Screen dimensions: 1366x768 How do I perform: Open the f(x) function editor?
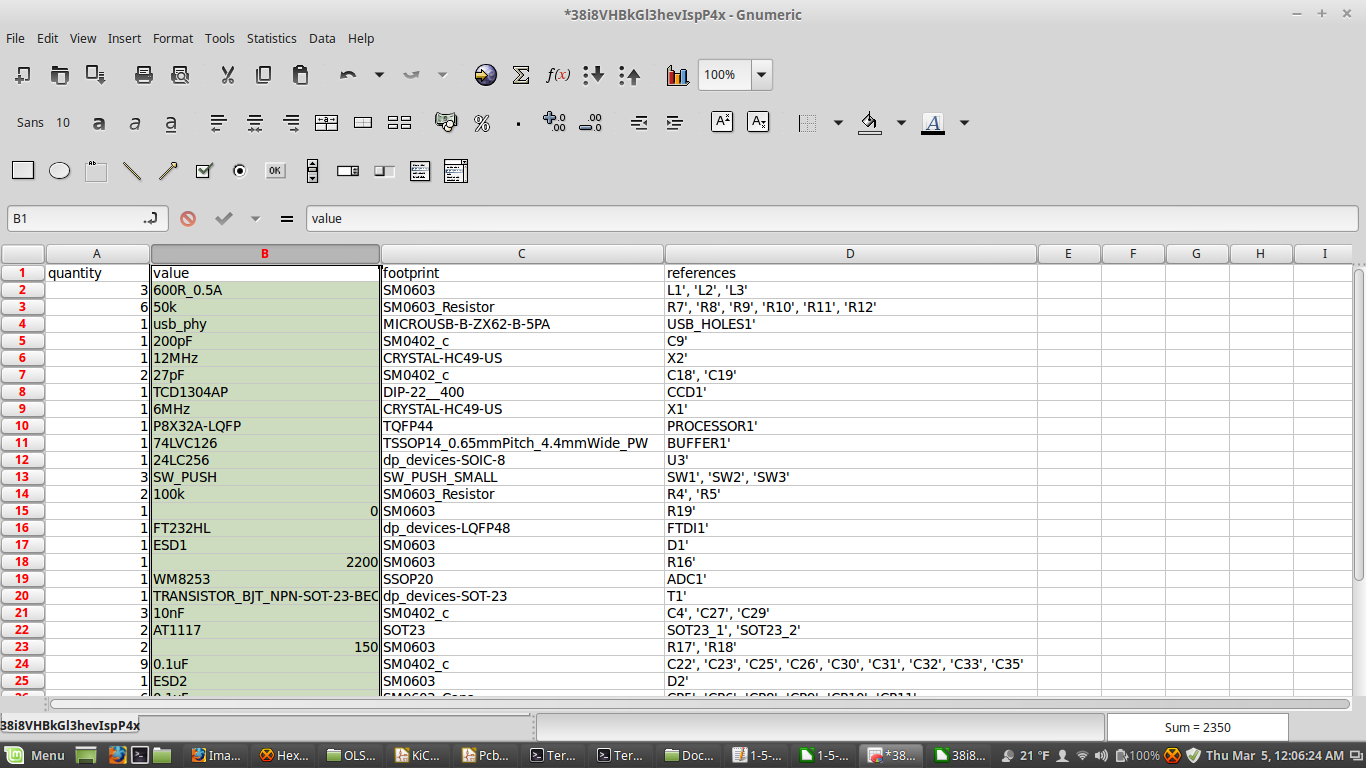[x=557, y=75]
